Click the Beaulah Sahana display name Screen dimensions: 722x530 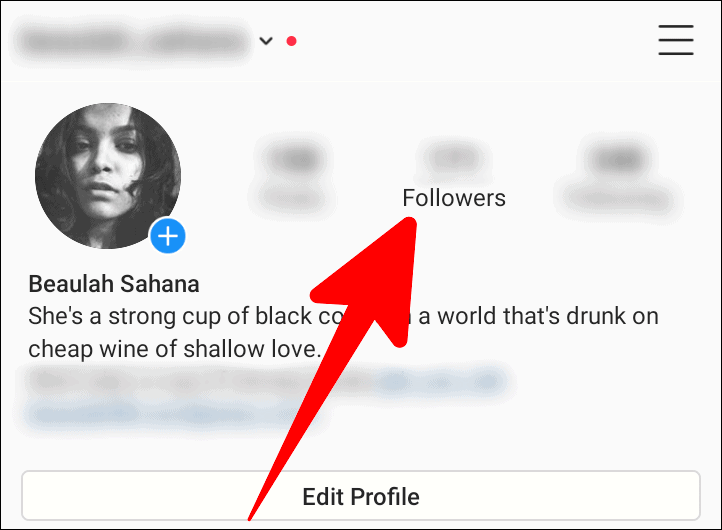click(114, 284)
